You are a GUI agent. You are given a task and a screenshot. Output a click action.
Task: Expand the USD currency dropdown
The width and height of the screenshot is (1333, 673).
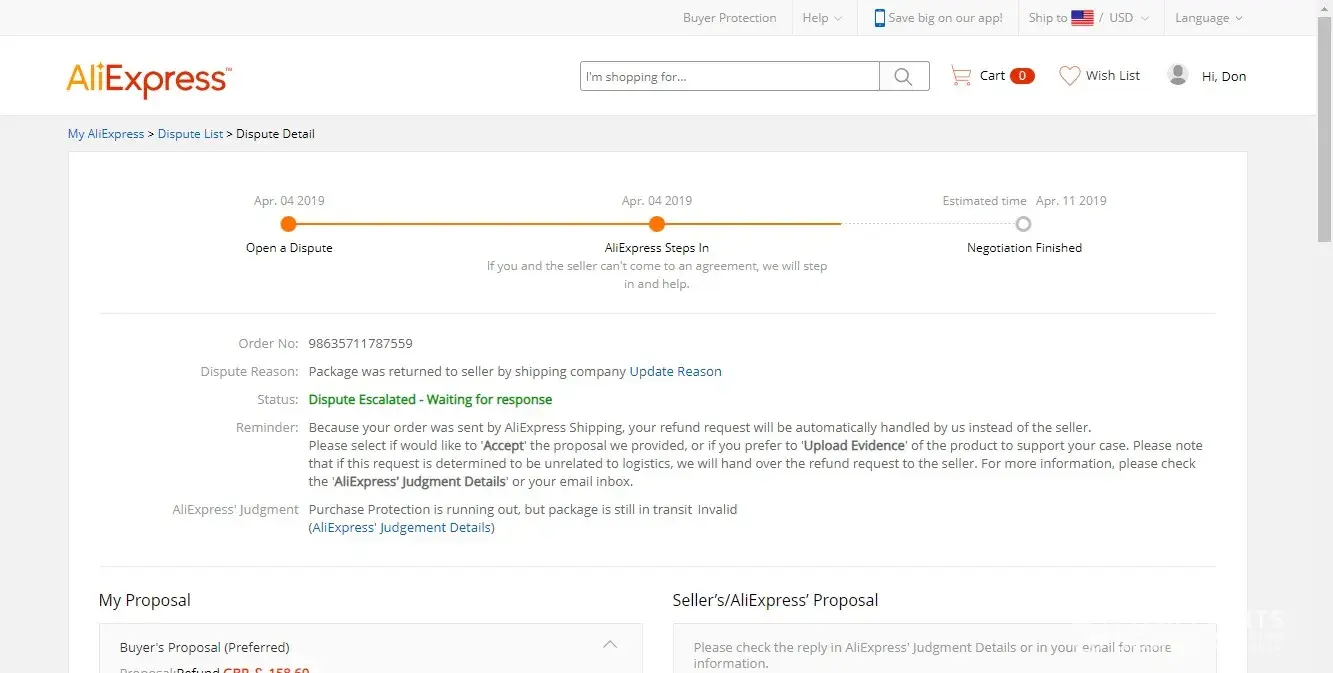point(1128,18)
